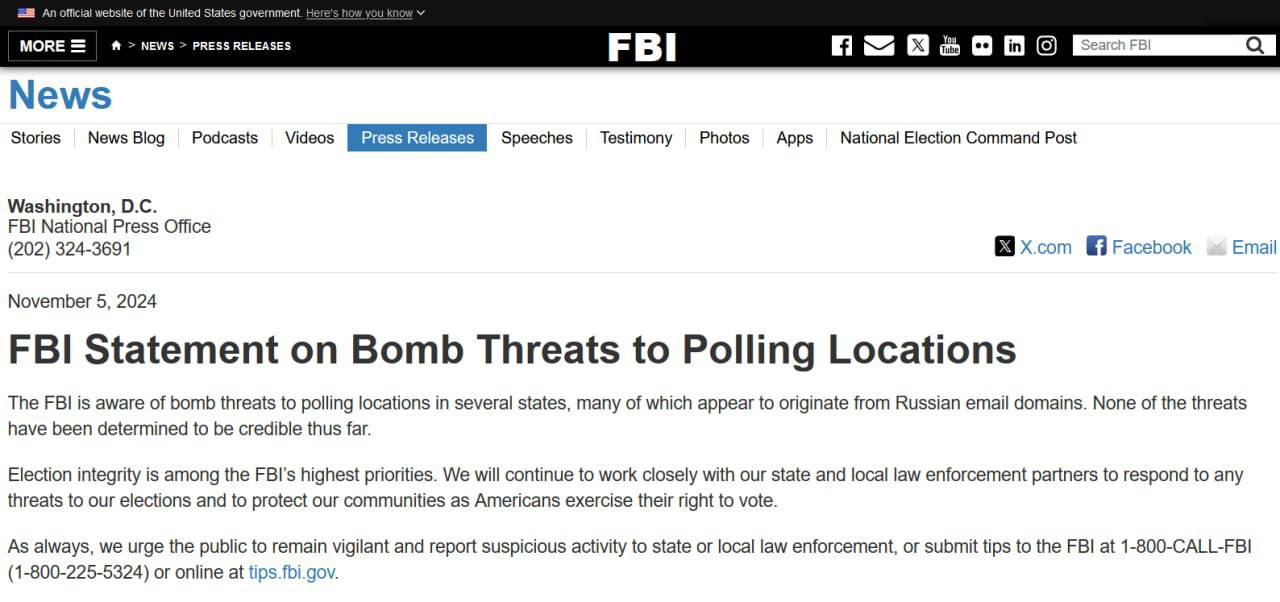Click the tips.fbi.gov link
Screen dimensions: 1280x602
coord(292,573)
